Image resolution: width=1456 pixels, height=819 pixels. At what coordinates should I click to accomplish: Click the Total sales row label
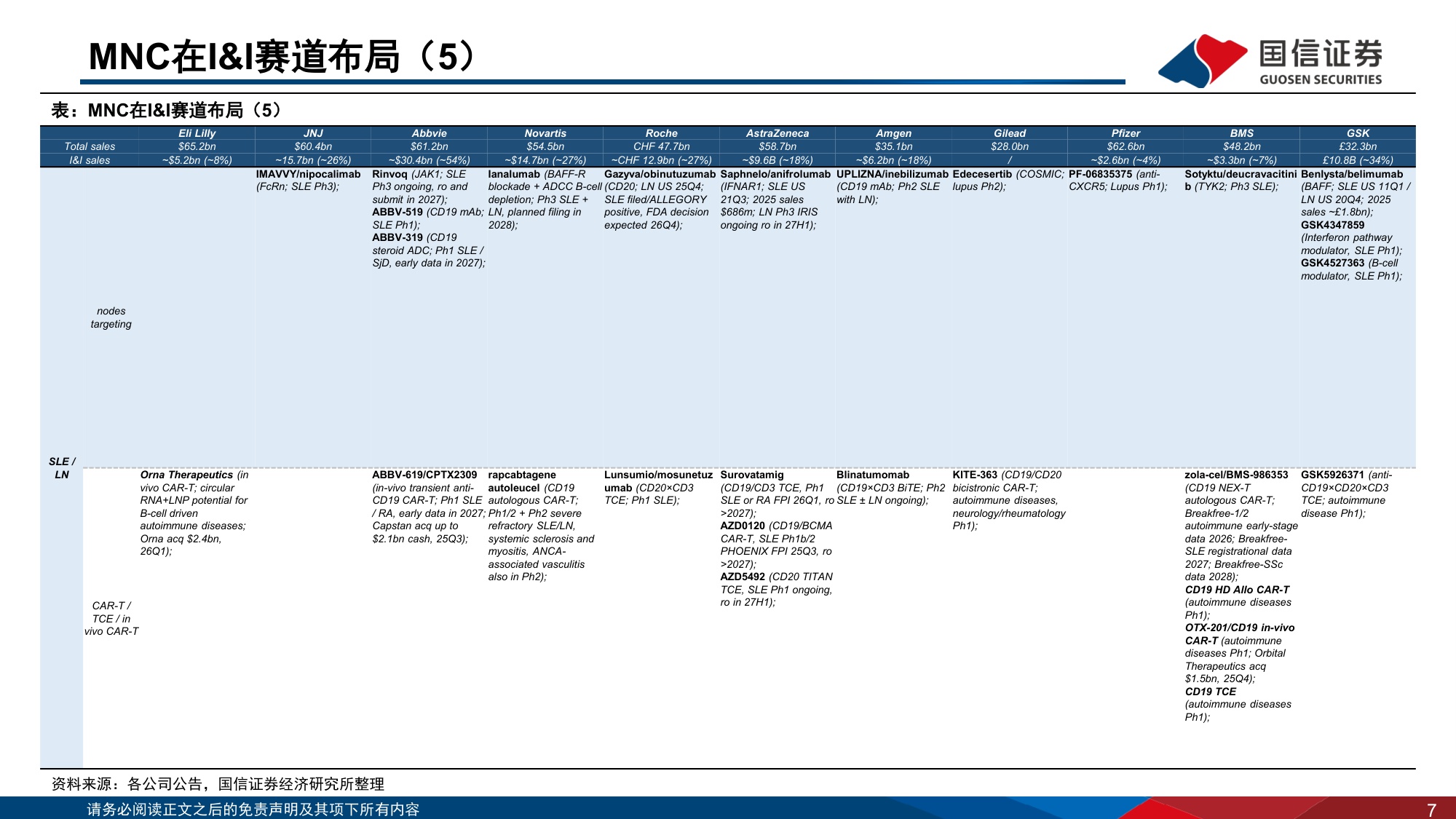click(x=90, y=146)
